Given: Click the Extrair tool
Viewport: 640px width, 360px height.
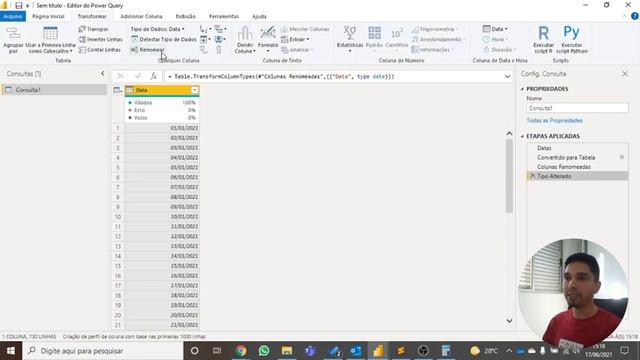Looking at the screenshot, I should coord(295,40).
